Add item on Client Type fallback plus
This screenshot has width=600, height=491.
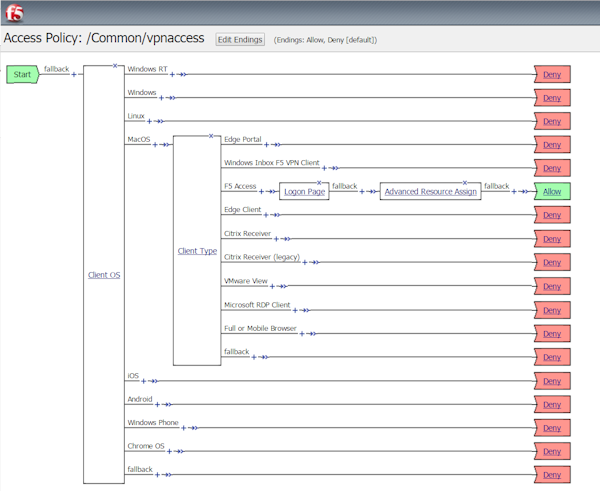254,357
